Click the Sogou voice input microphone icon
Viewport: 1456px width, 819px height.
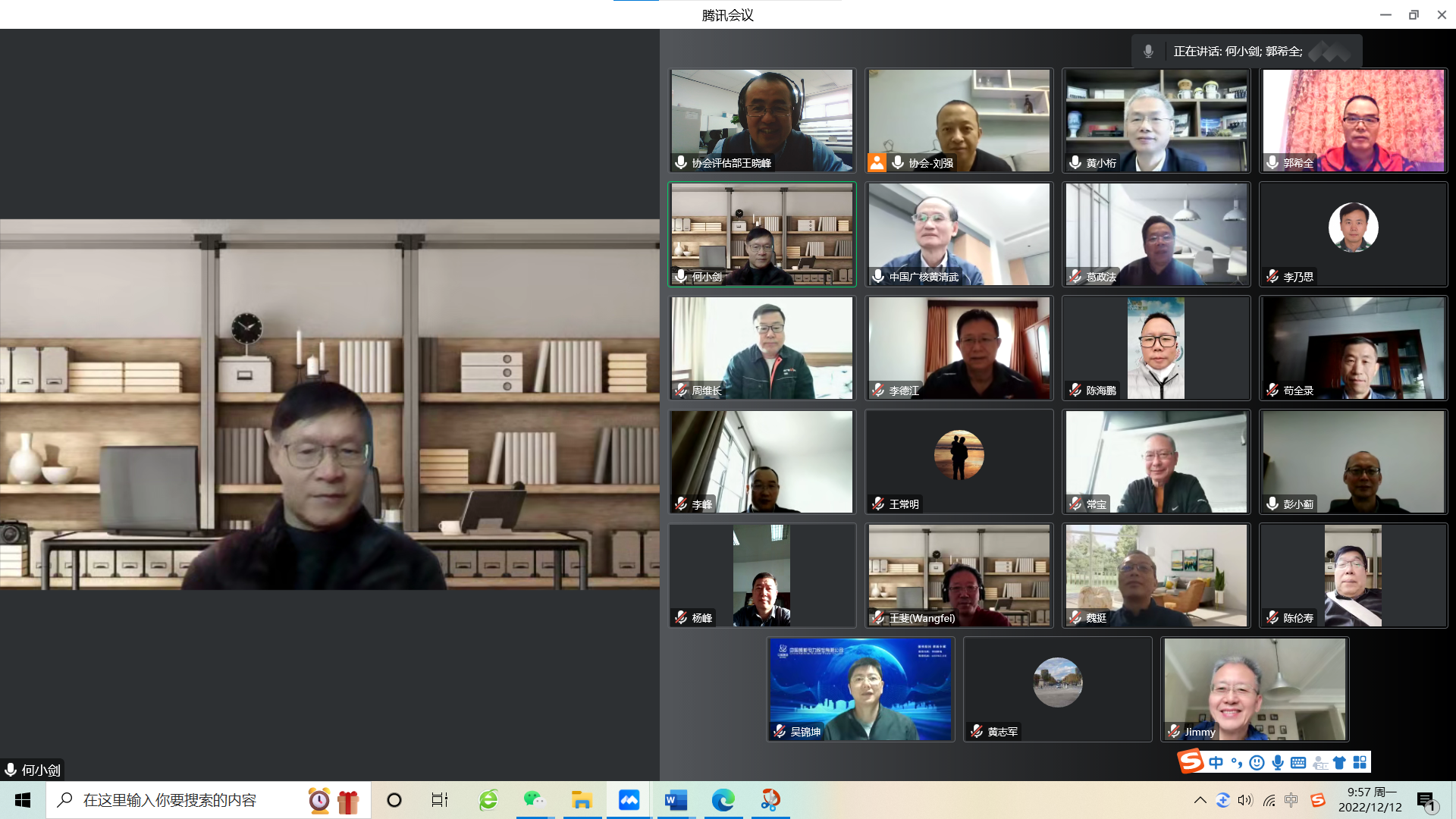pyautogui.click(x=1278, y=763)
